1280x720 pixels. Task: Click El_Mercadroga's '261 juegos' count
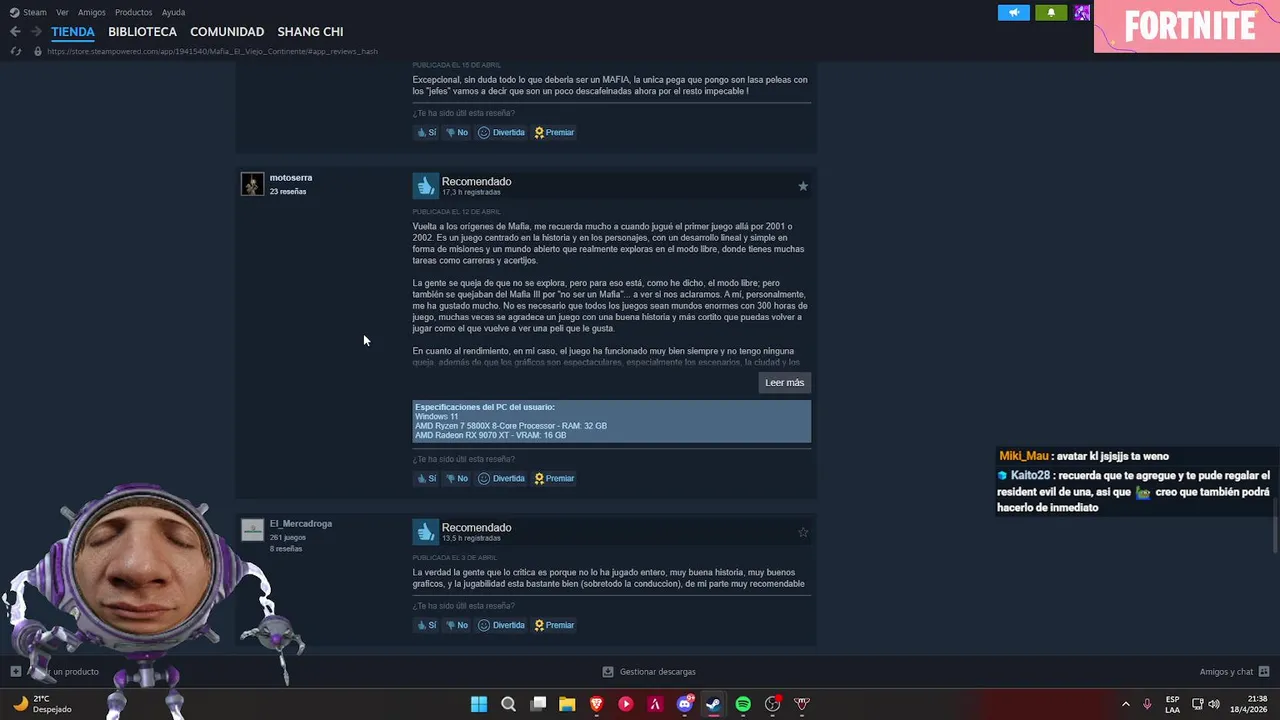[x=288, y=538]
